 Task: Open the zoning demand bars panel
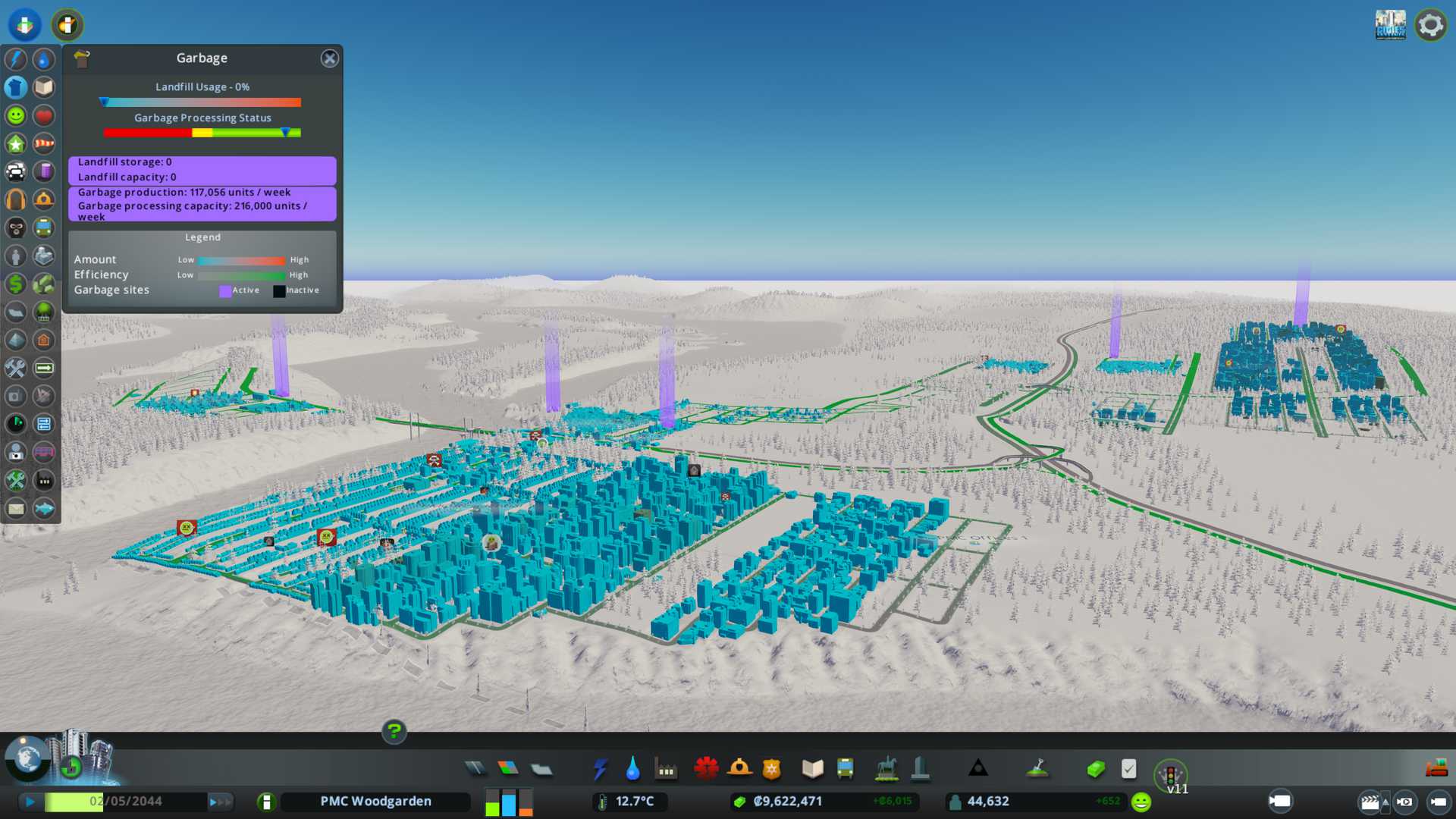pos(509,802)
